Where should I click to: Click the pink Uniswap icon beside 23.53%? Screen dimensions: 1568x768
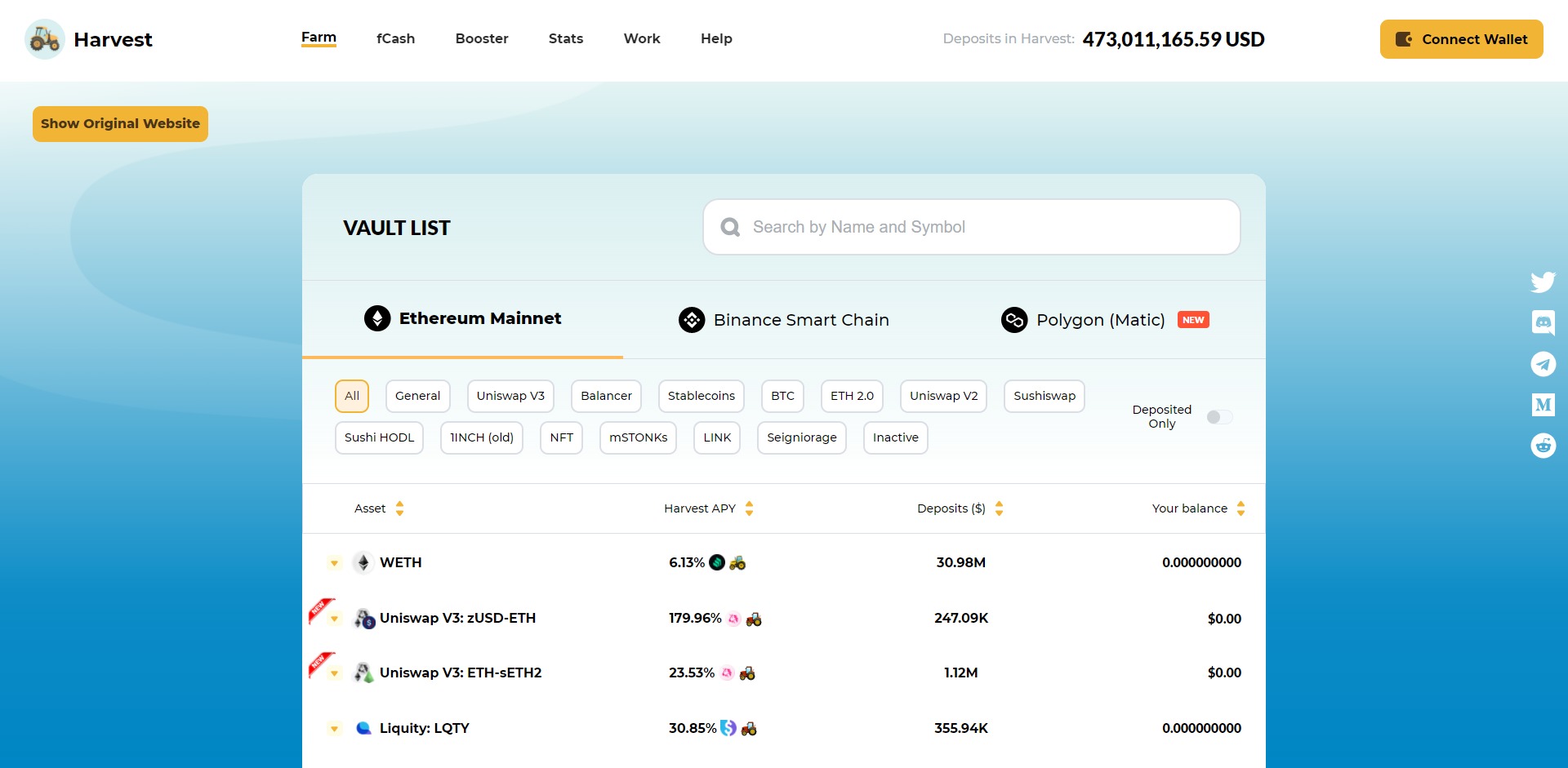(x=727, y=673)
